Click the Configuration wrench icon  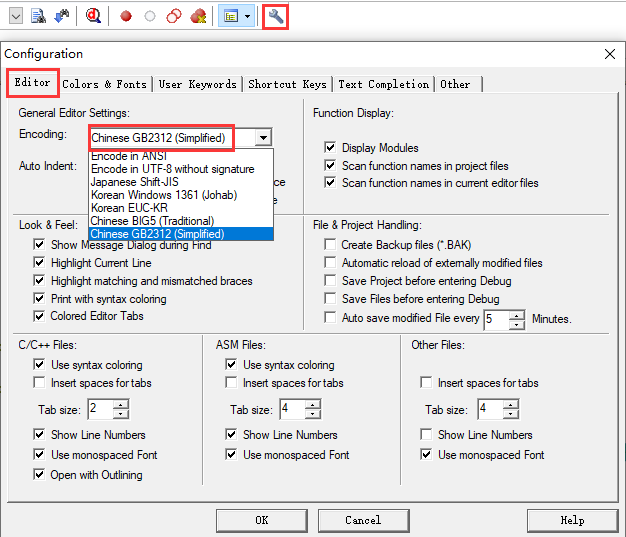pos(276,15)
